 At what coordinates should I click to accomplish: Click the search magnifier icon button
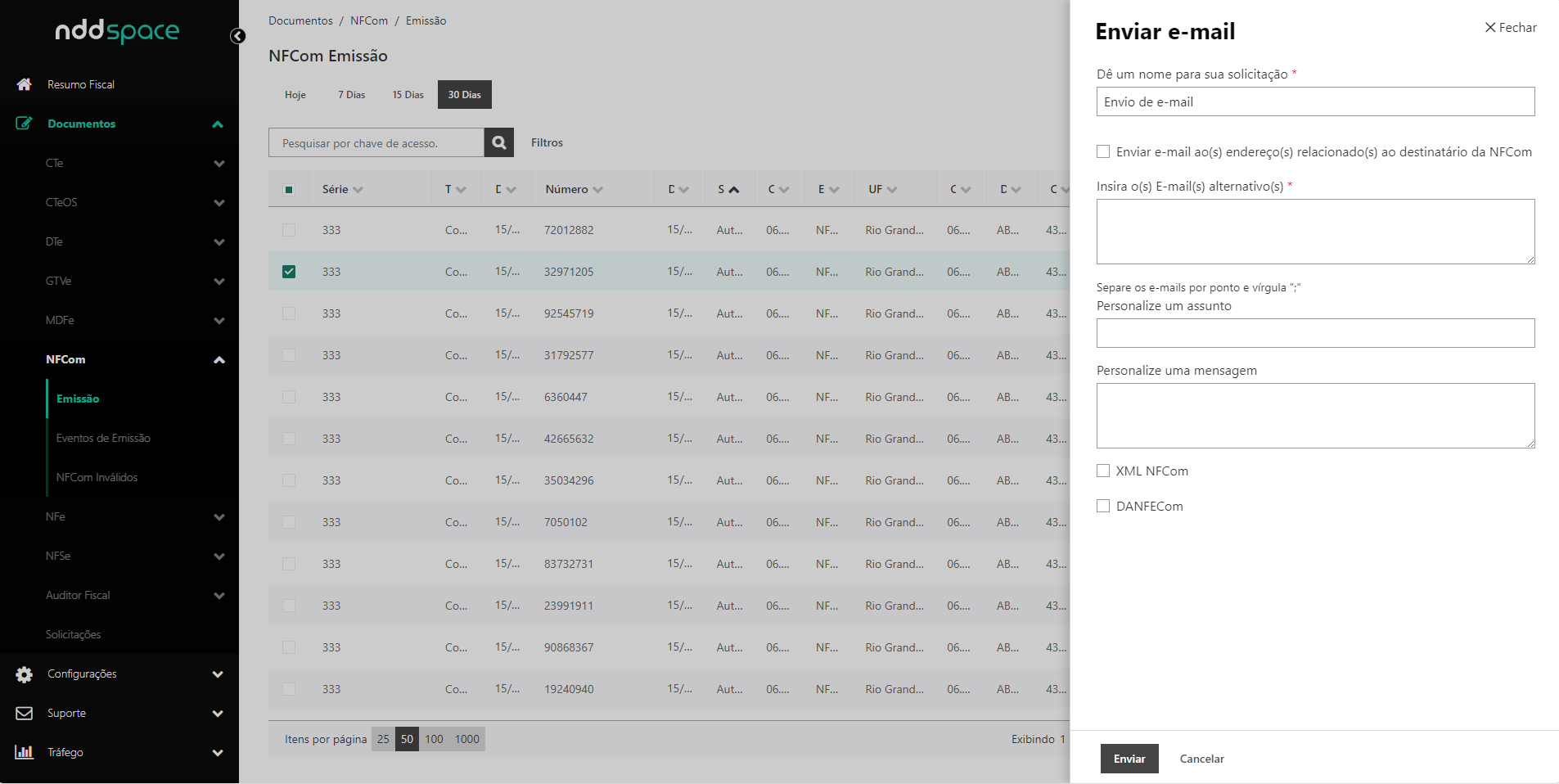click(x=498, y=142)
